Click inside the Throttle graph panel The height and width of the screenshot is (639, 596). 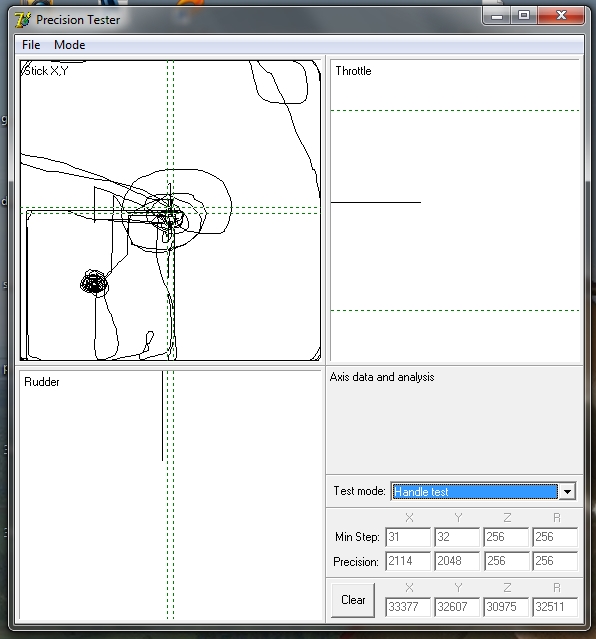(455, 210)
